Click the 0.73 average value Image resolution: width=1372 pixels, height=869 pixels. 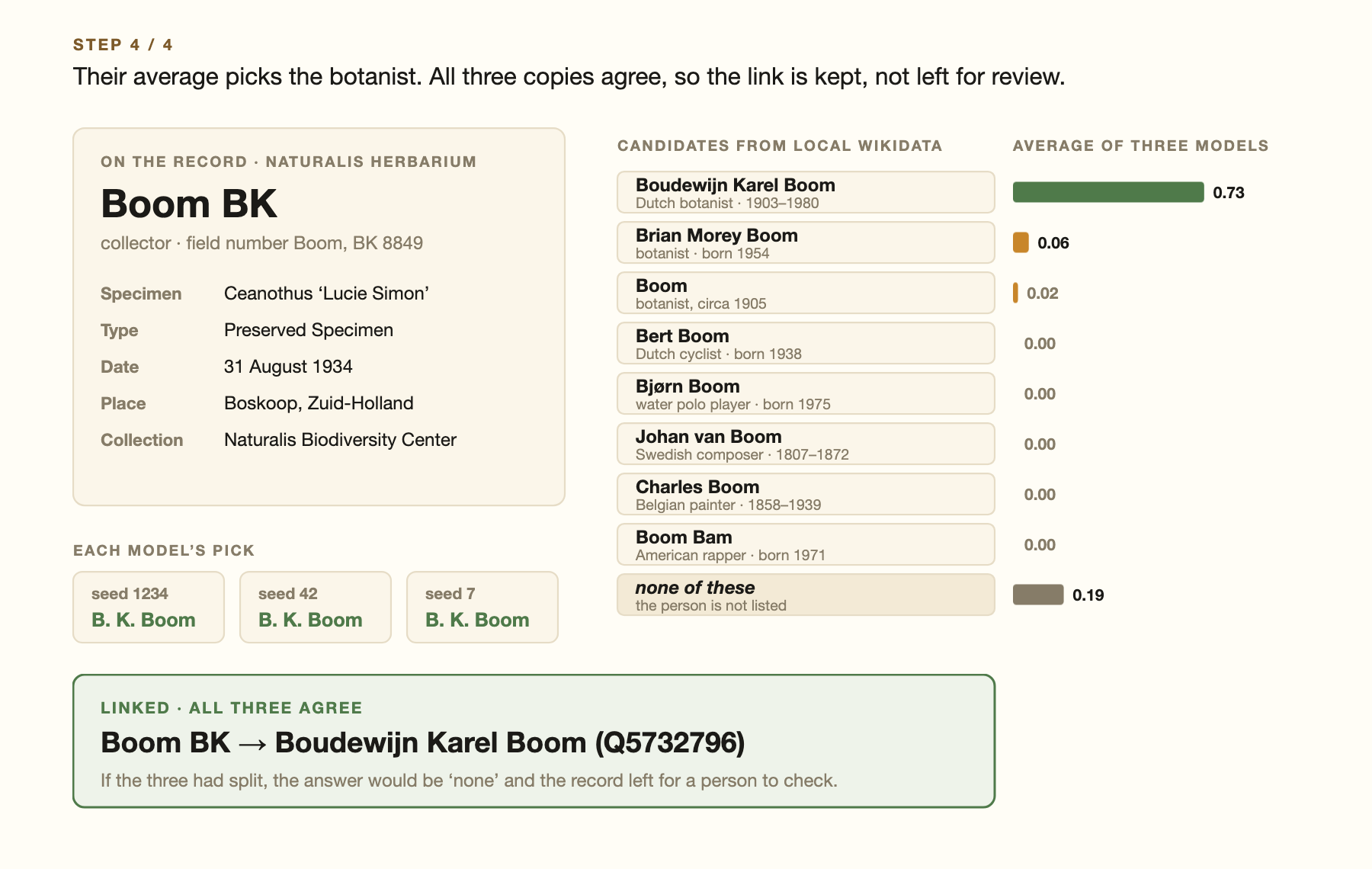coord(1229,193)
